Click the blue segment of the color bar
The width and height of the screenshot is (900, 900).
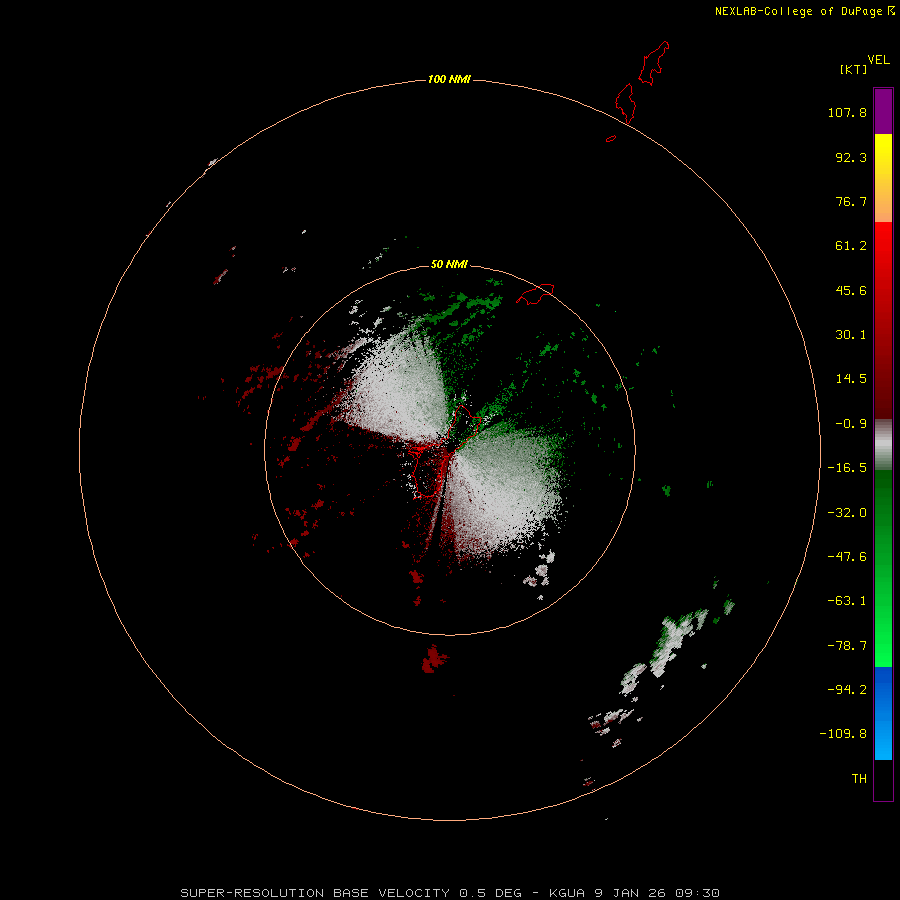tap(883, 713)
